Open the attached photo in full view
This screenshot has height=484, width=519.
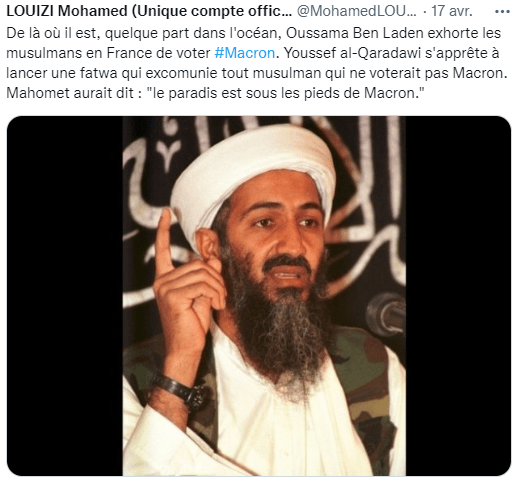pos(259,296)
